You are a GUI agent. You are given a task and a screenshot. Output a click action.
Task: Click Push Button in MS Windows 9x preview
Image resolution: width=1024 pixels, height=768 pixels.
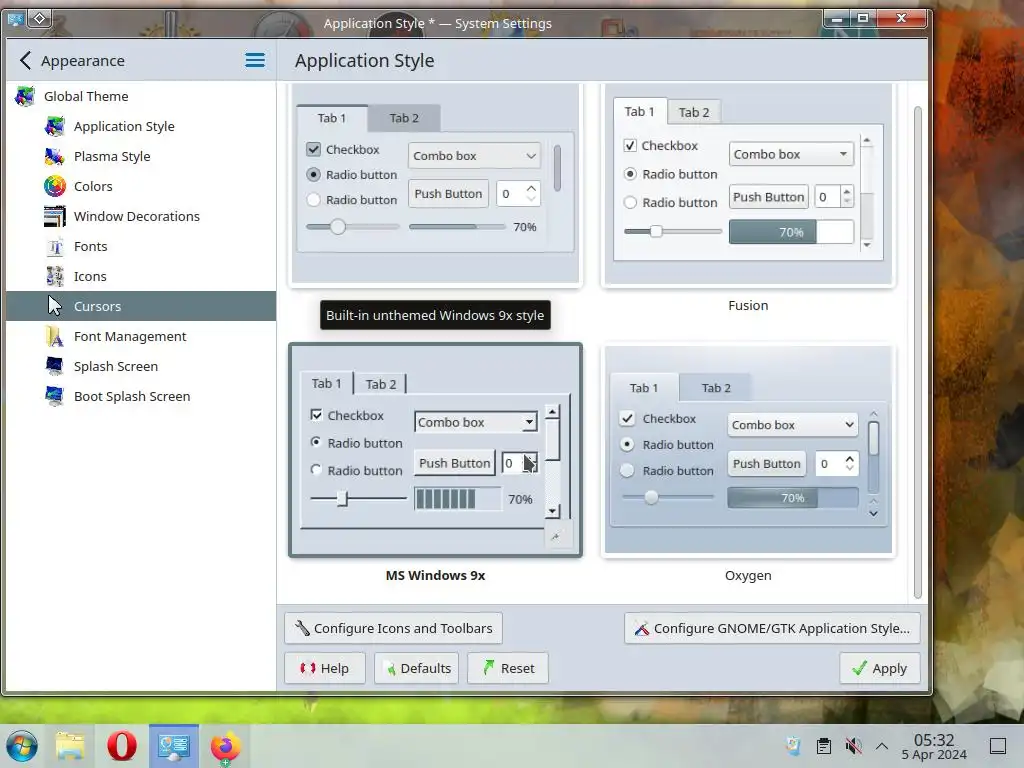pyautogui.click(x=455, y=463)
